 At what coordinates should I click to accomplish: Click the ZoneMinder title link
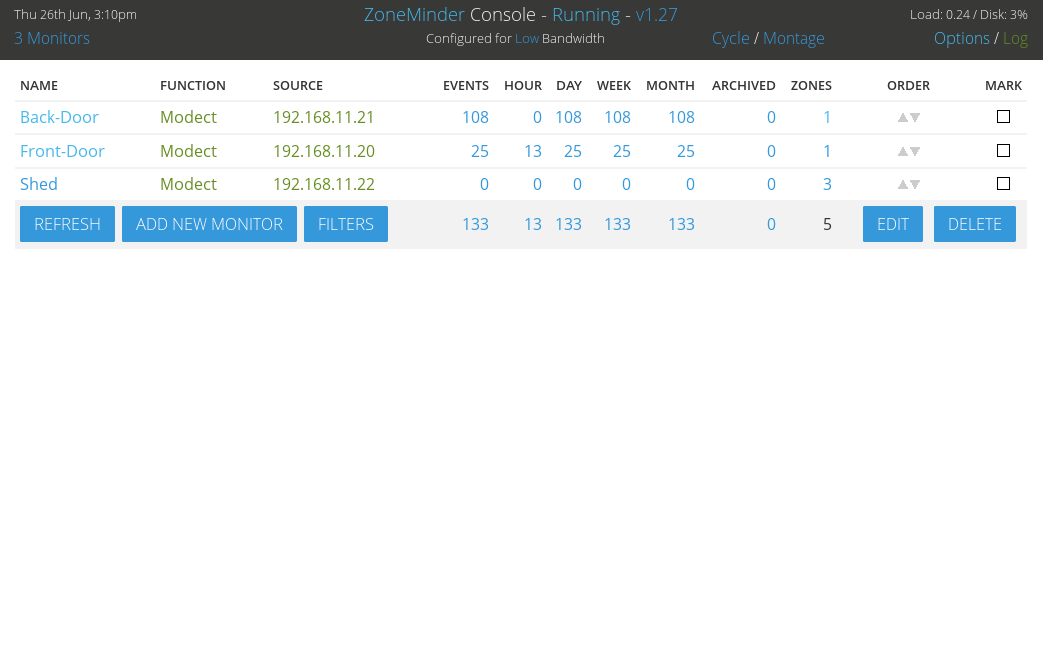(x=414, y=15)
